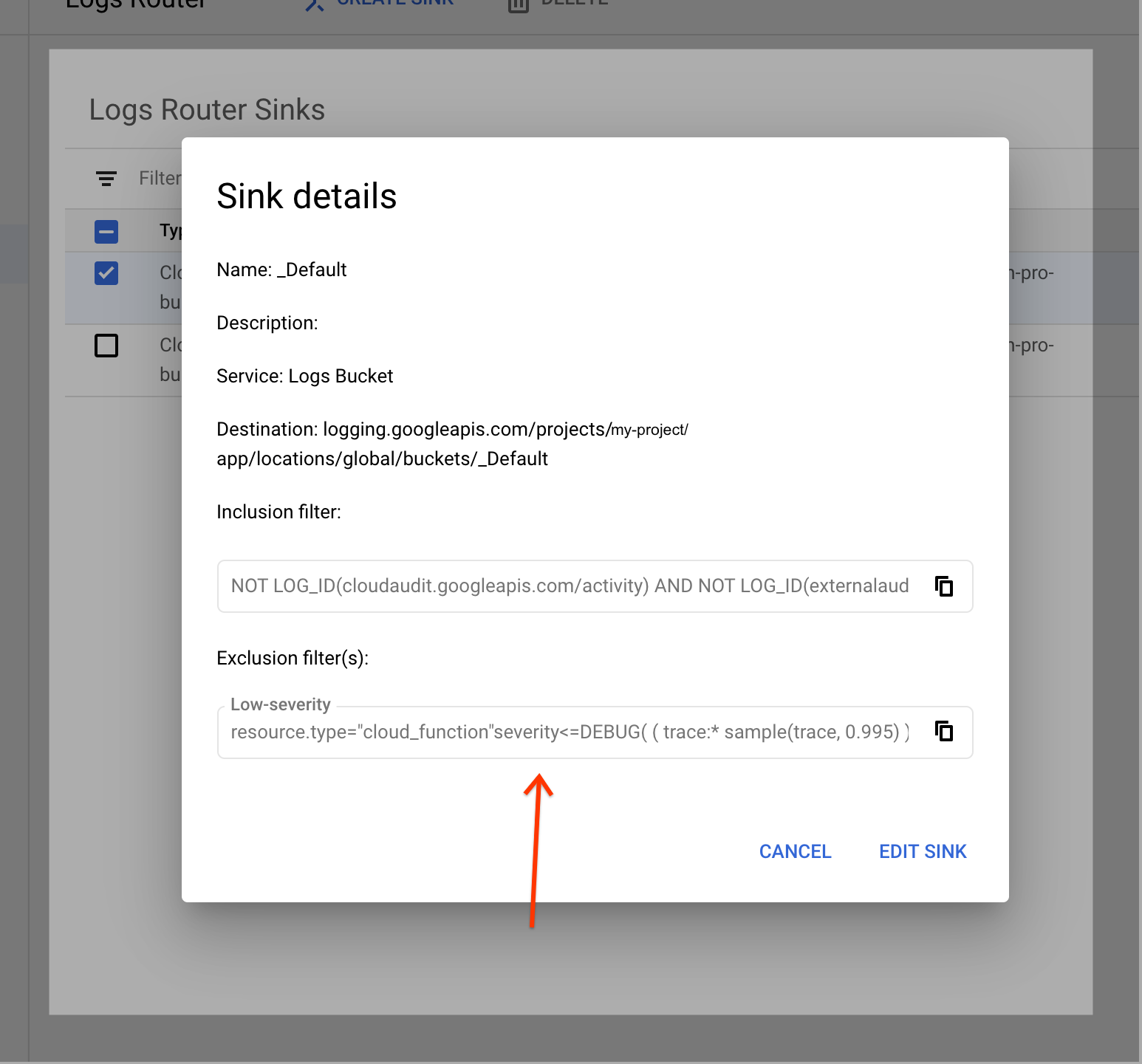Dismiss the dialog with CANCEL
The width and height of the screenshot is (1142, 1064).
[x=795, y=851]
